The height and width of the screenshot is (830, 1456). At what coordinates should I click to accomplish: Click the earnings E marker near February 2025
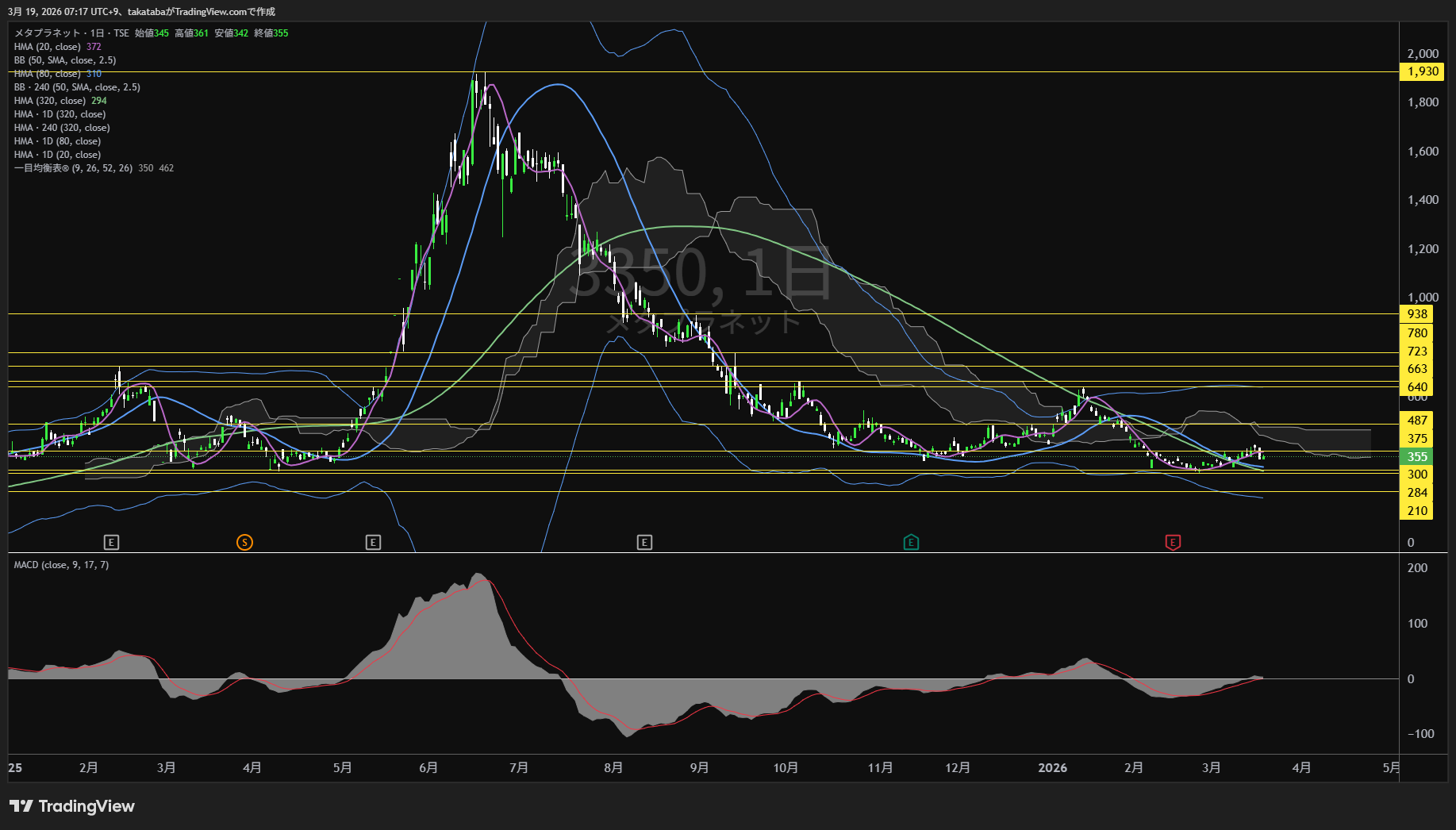[111, 543]
